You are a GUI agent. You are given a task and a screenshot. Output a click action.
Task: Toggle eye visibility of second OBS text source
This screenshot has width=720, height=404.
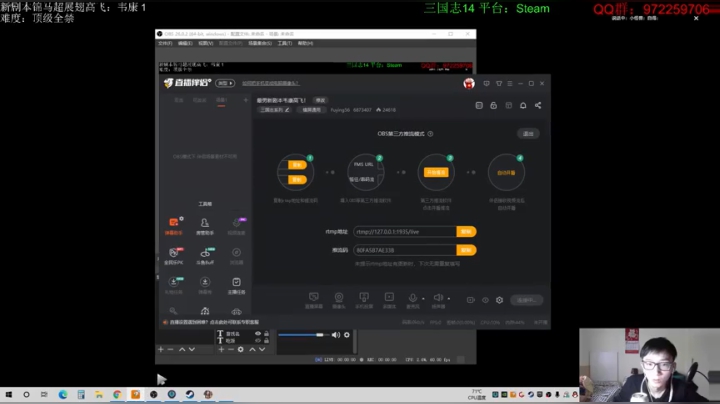point(258,341)
